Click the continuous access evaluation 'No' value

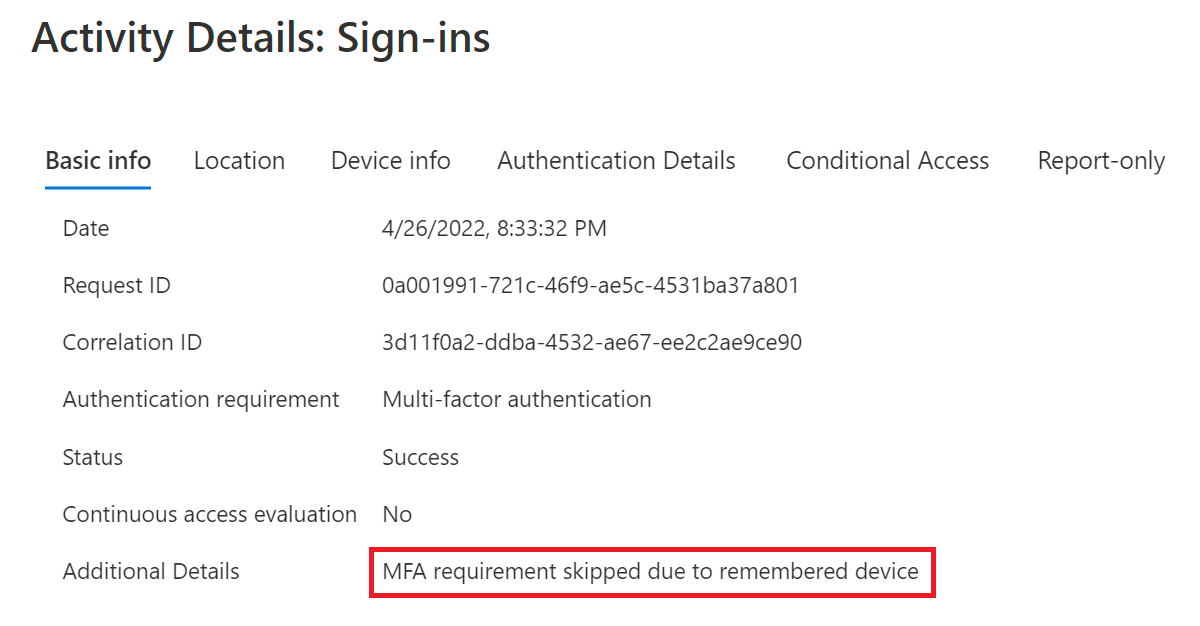tap(397, 515)
